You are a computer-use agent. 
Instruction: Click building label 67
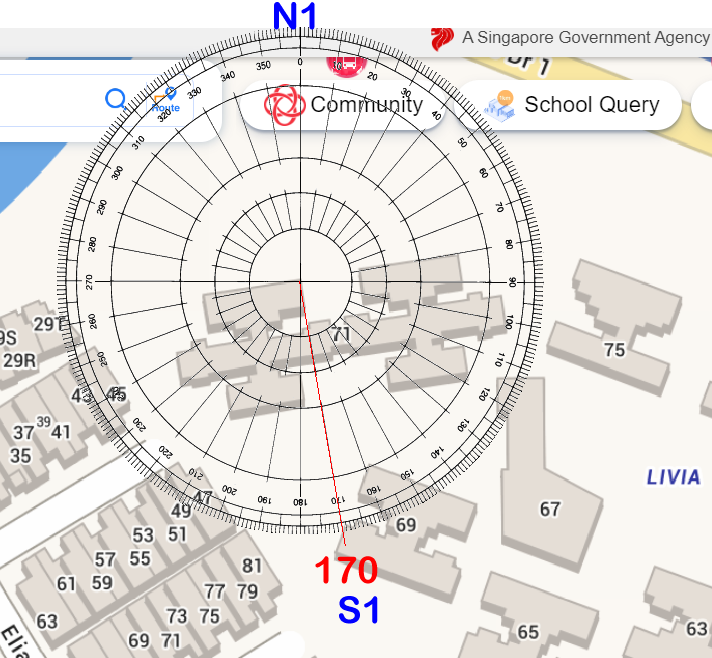tap(550, 510)
